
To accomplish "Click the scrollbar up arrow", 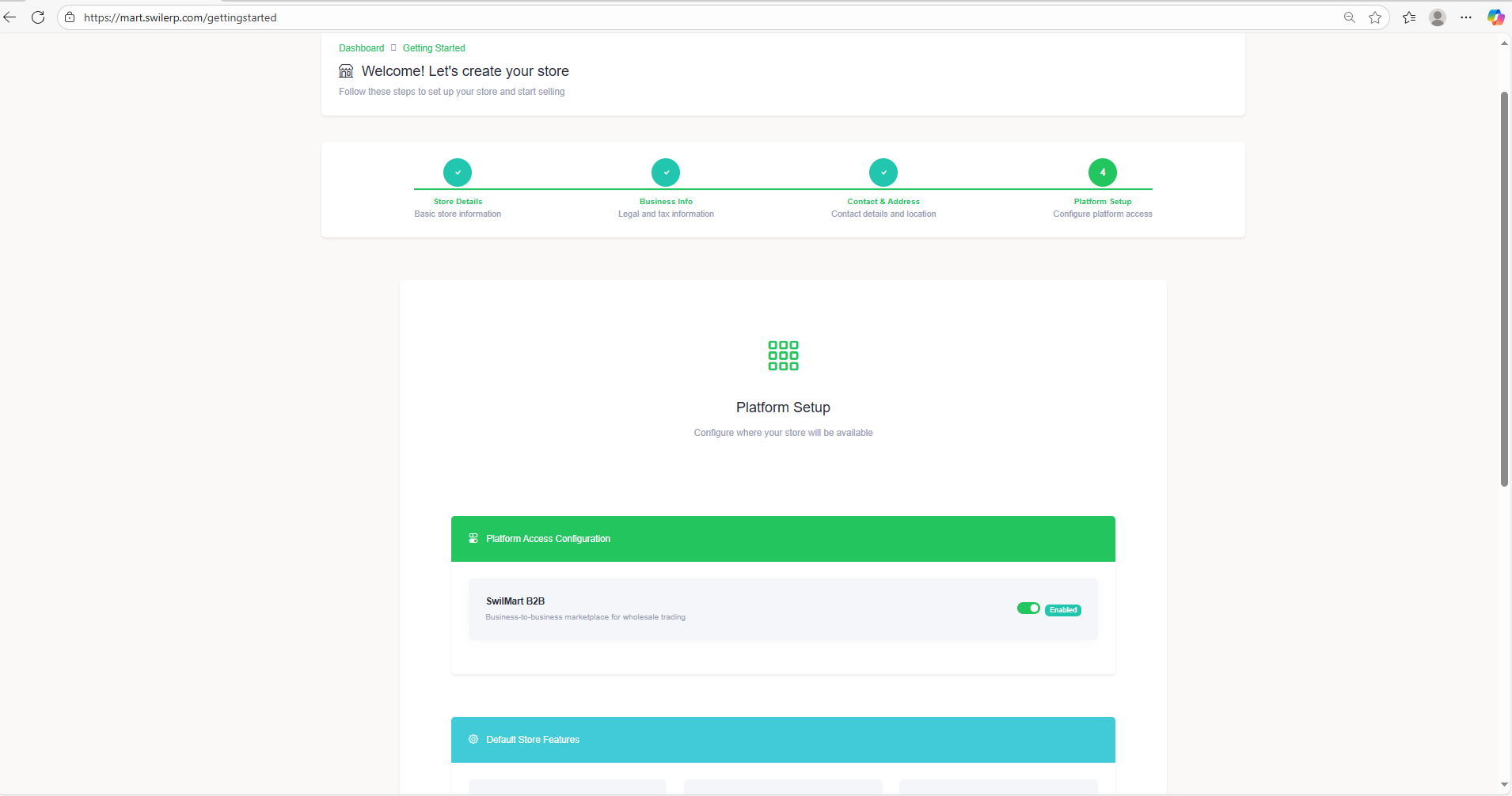I will pos(1504,44).
